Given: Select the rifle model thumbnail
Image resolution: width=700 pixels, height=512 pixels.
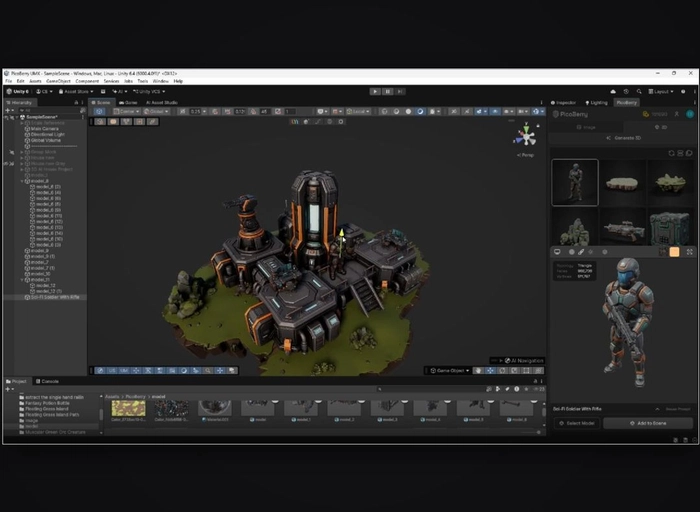Looking at the screenshot, I should tap(623, 228).
